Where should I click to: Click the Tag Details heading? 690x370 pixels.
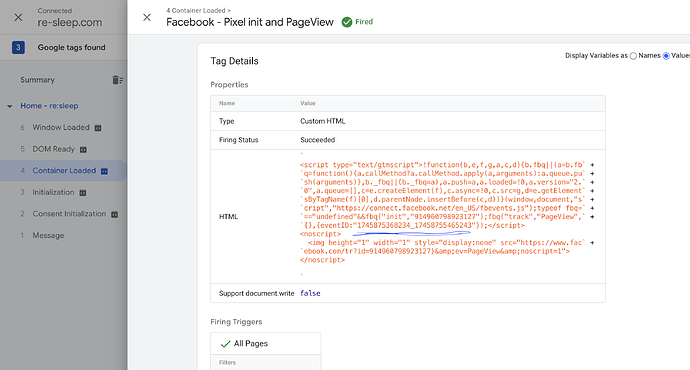234,61
